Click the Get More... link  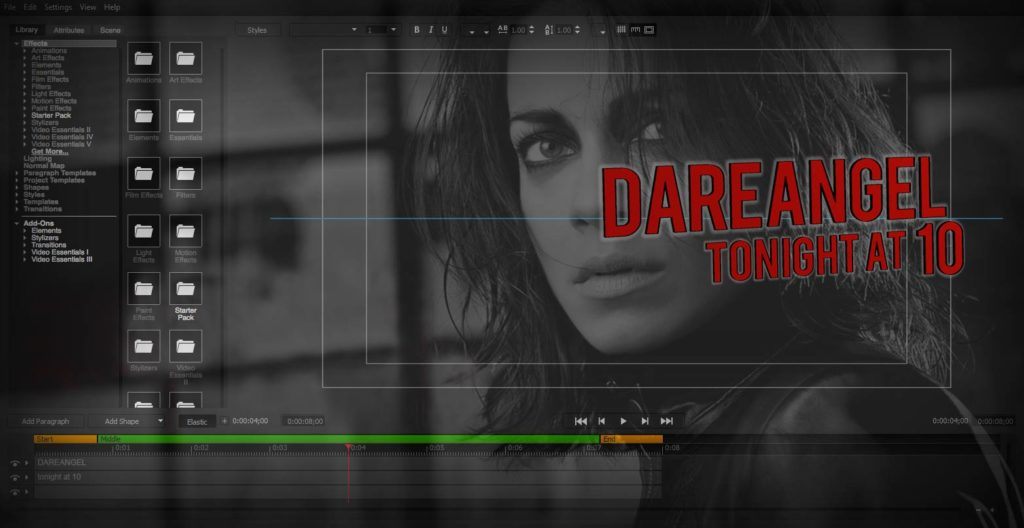pos(50,151)
